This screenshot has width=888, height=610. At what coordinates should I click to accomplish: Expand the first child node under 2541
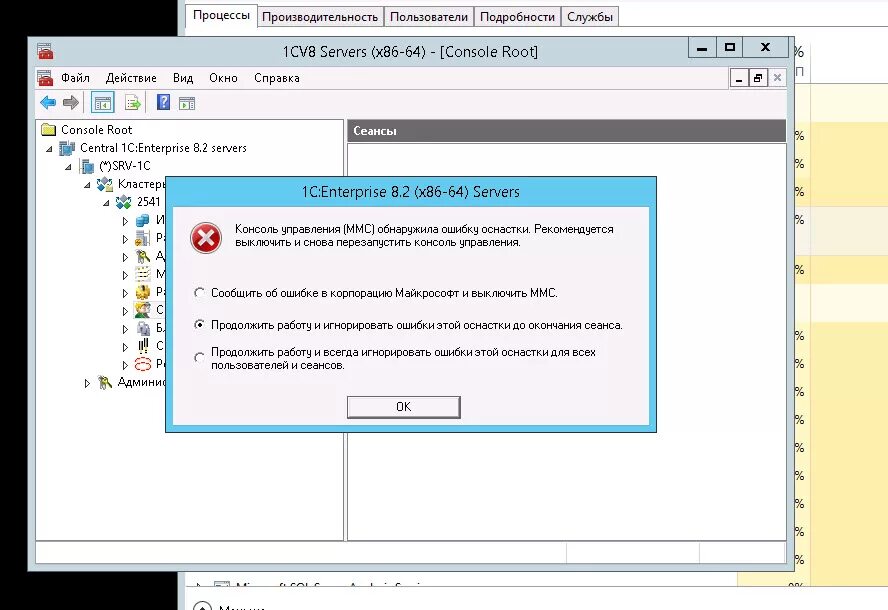coord(125,221)
